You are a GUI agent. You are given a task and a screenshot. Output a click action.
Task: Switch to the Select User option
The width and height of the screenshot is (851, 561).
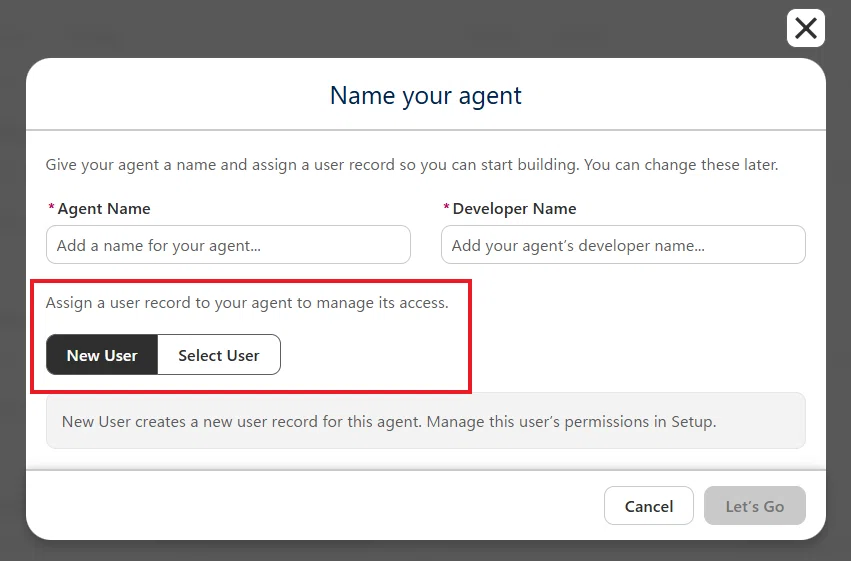(219, 355)
